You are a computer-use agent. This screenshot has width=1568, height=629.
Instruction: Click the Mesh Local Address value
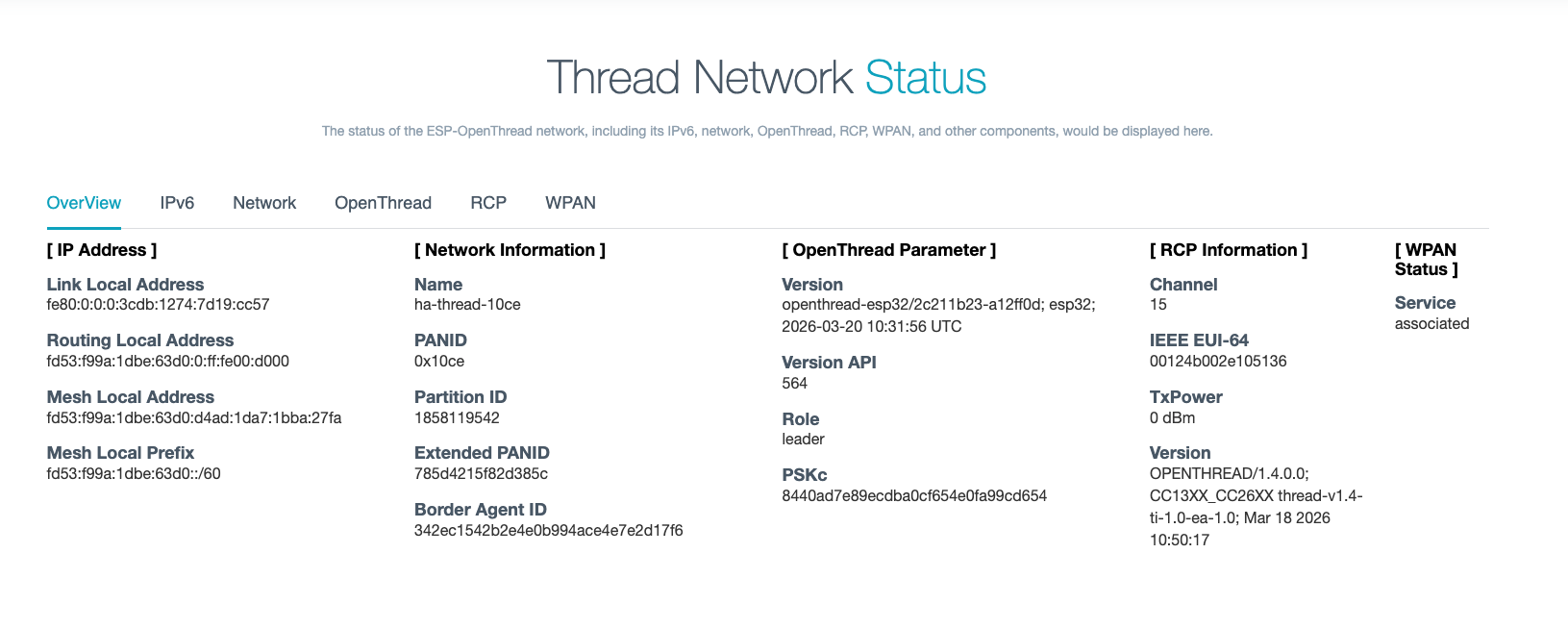point(193,418)
